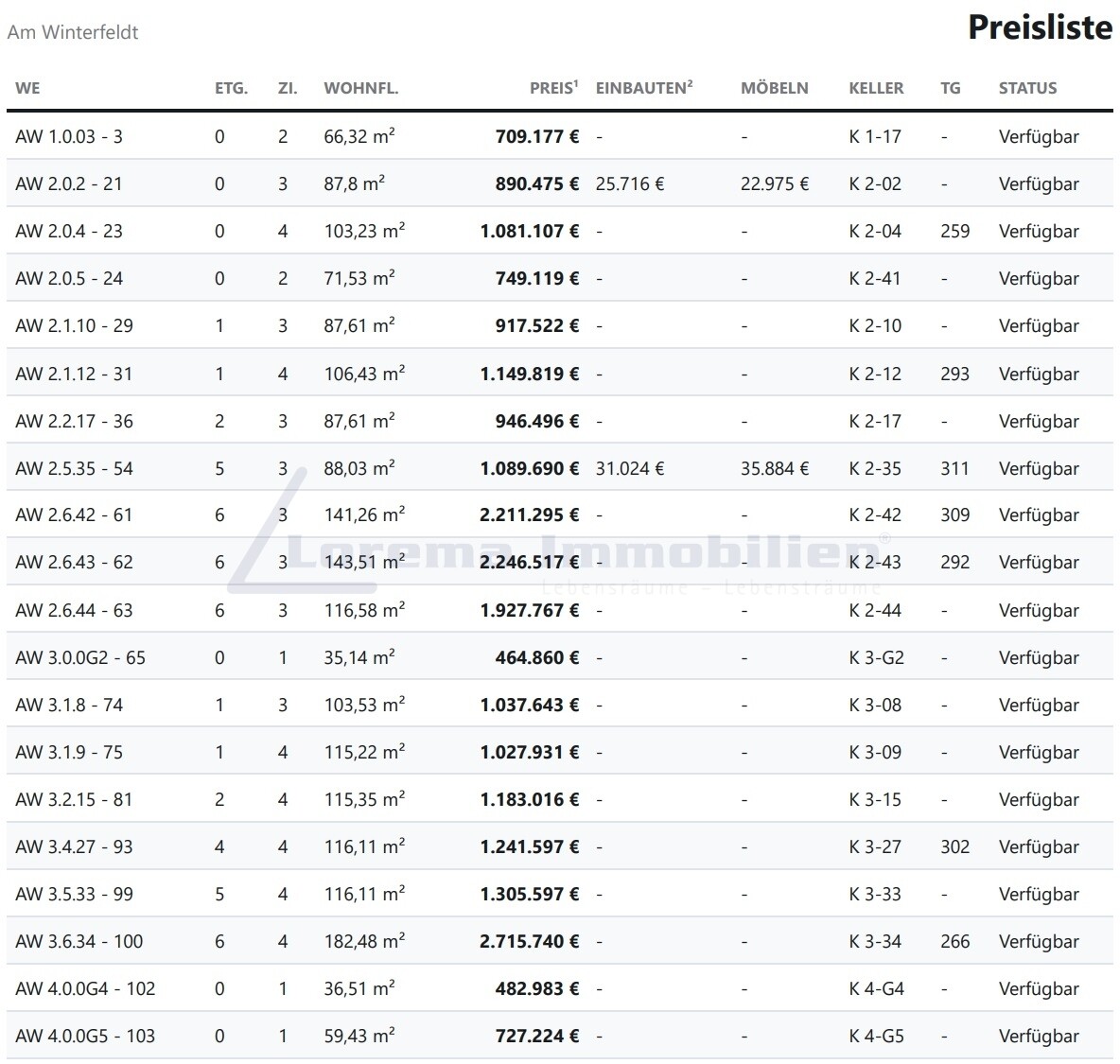The image size is (1120, 1064).
Task: Select unit AW 4.0.0G5 - 103
Action: tap(86, 1037)
